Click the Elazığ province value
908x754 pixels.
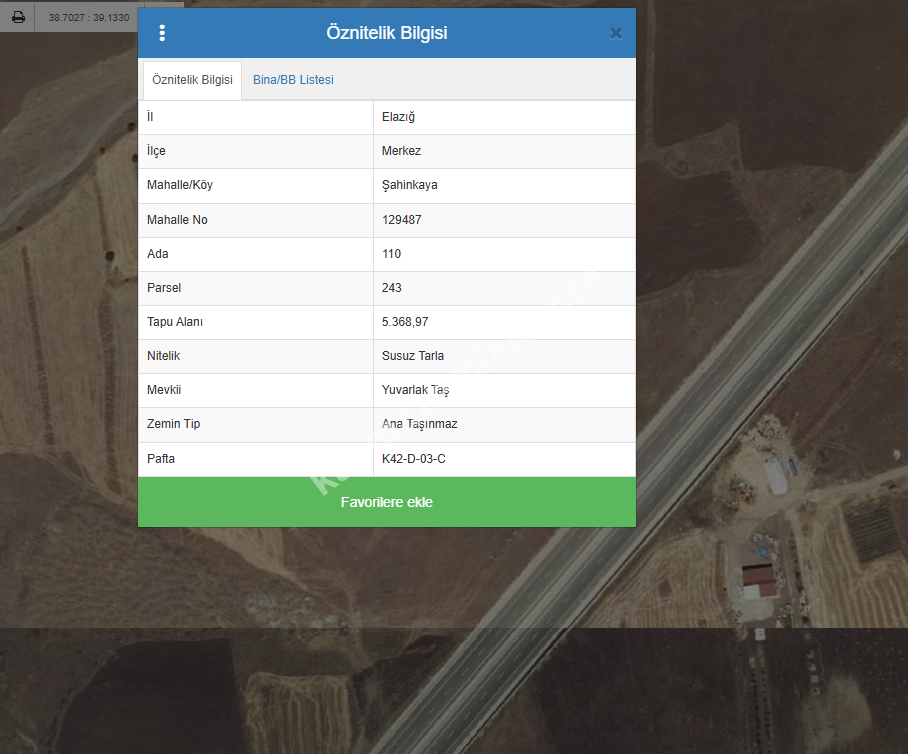click(x=398, y=117)
